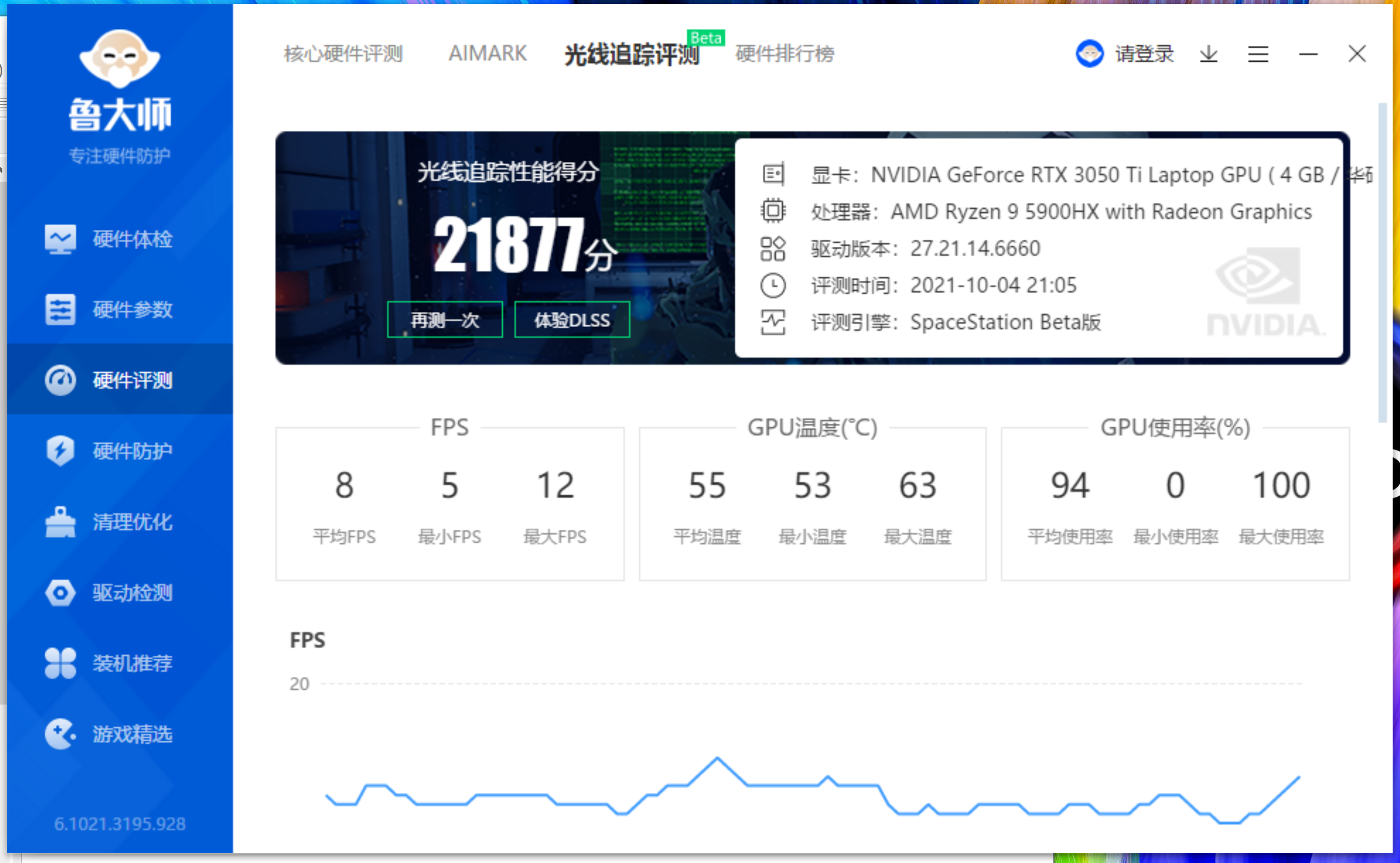
Task: Click minimum GPU usage value 0
Action: [x=1175, y=485]
